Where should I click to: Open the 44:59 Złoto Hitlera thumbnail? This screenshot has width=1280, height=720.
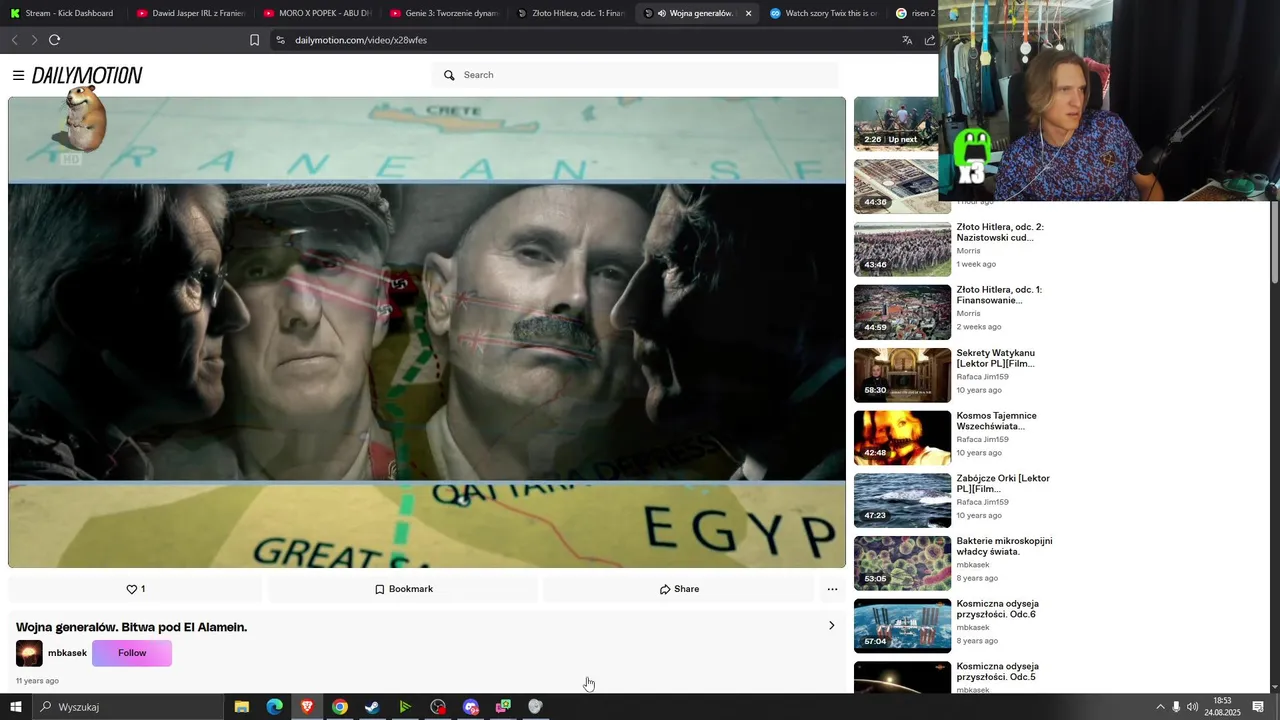tap(902, 312)
